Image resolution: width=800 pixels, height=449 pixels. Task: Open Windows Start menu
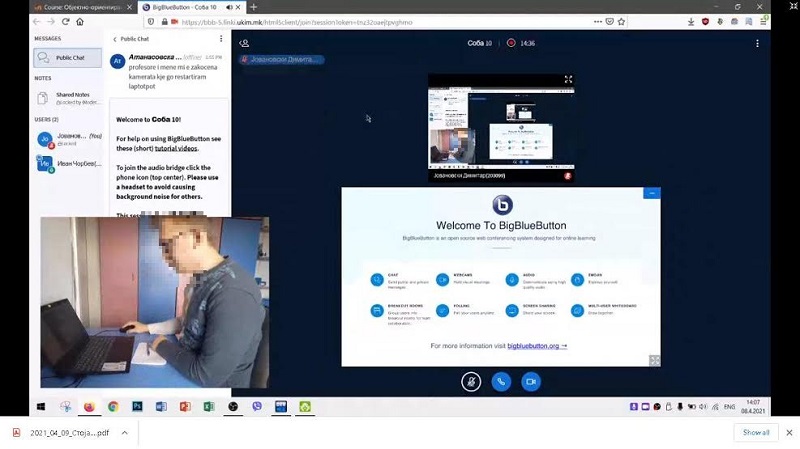[42, 407]
